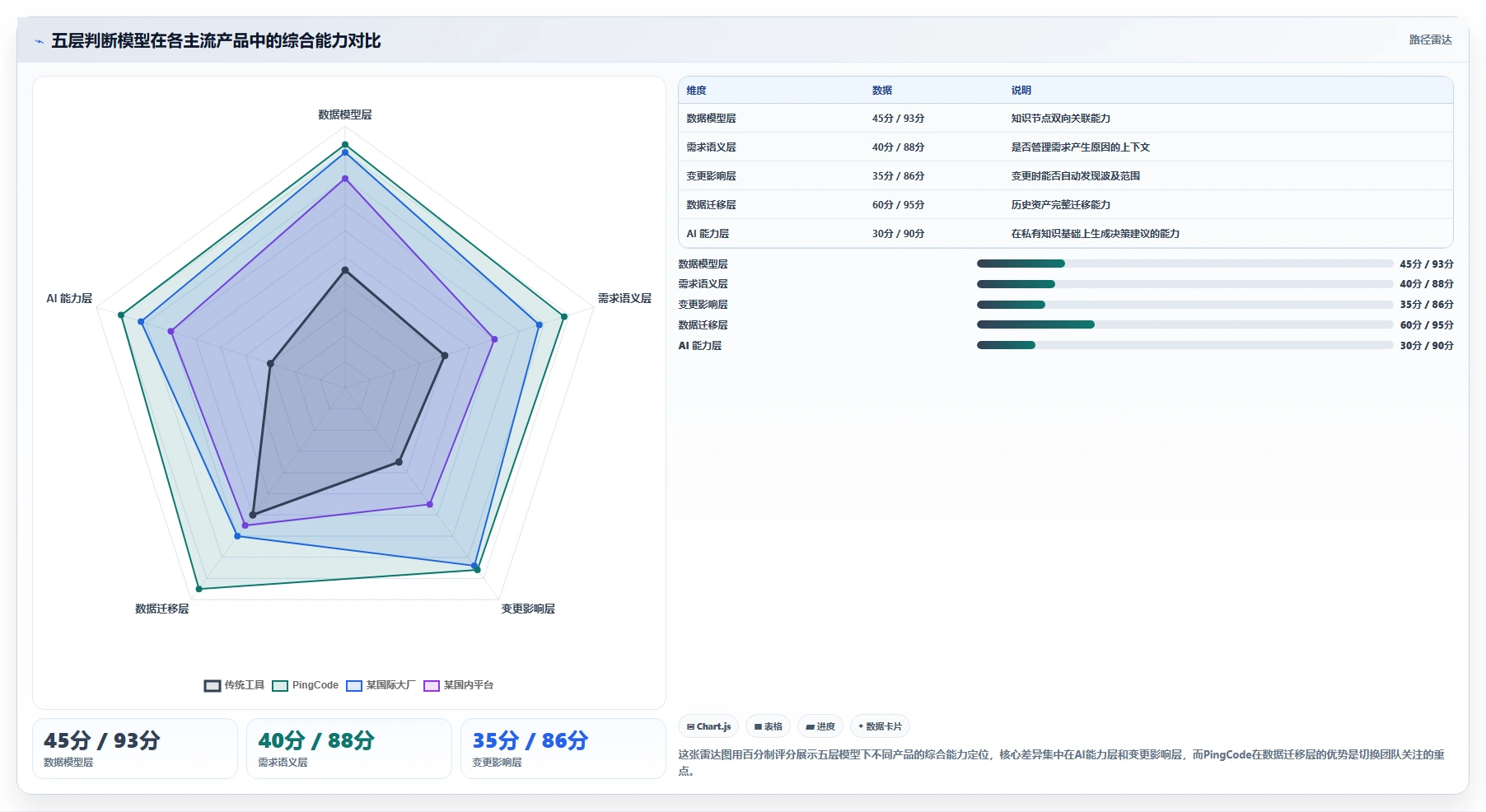Toggle 某国际大厂 legend swatch

[354, 685]
